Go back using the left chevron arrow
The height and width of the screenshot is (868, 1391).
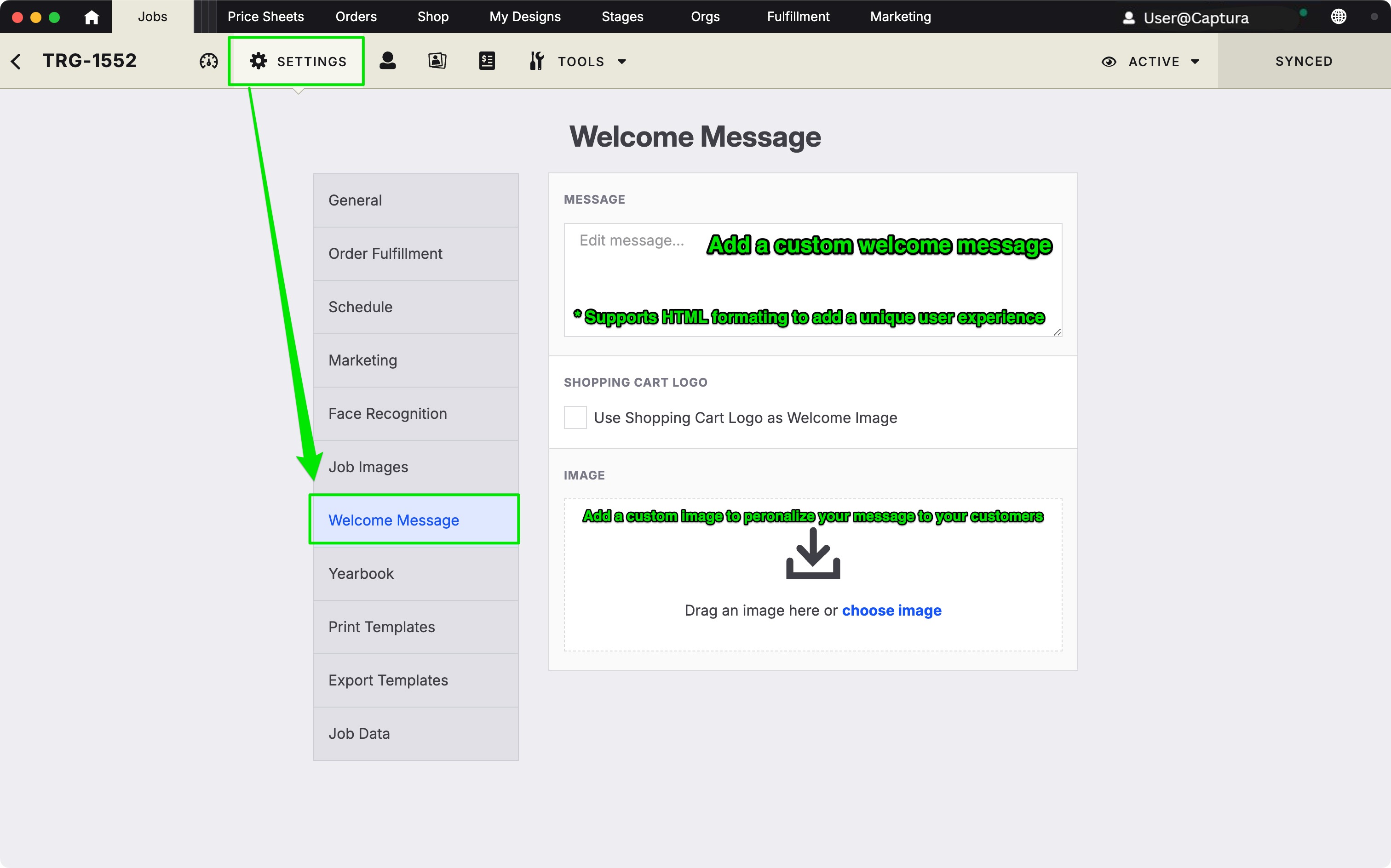click(16, 61)
